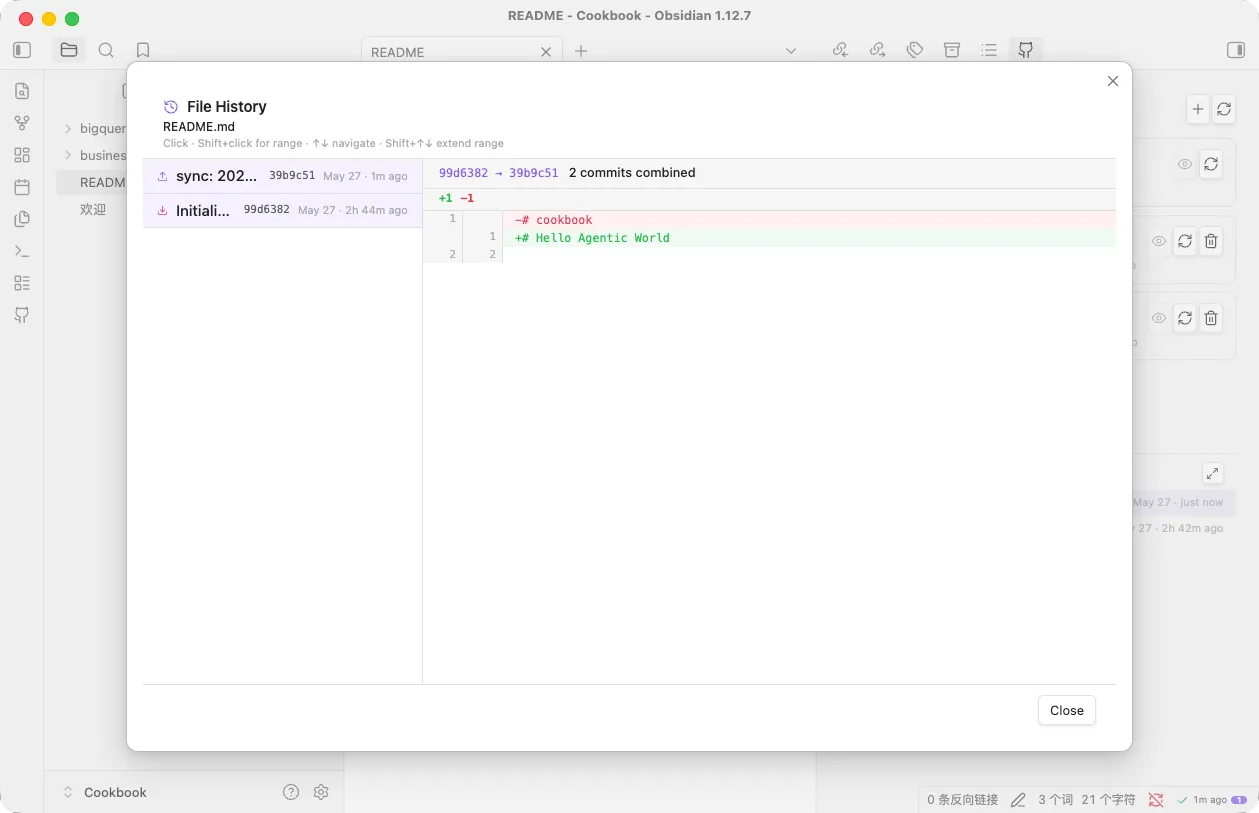Screen dimensions: 1259x813
Task: Click the plus button in right panel
Action: click(x=1198, y=109)
